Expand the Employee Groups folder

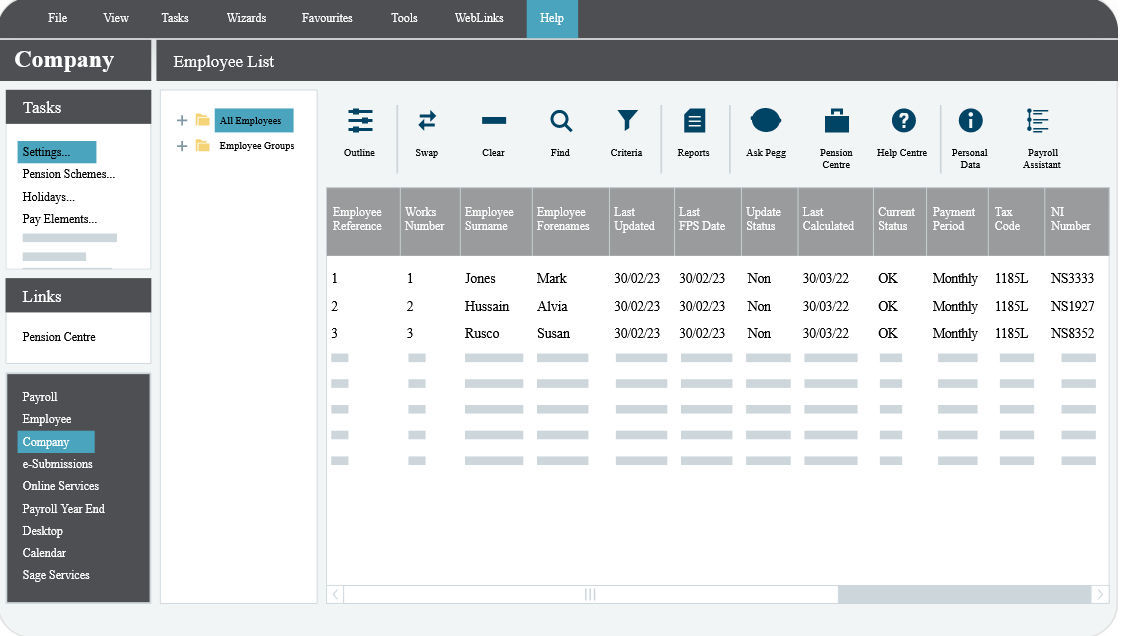tap(181, 145)
